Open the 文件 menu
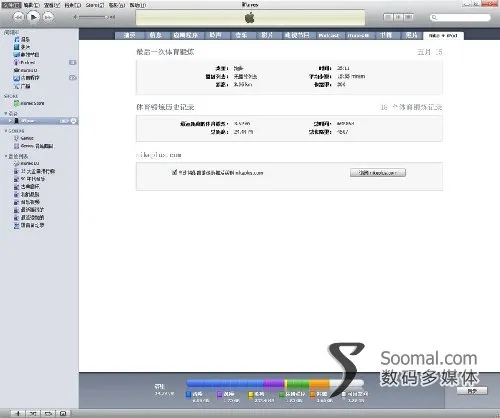This screenshot has width=500, height=418. (11, 5)
